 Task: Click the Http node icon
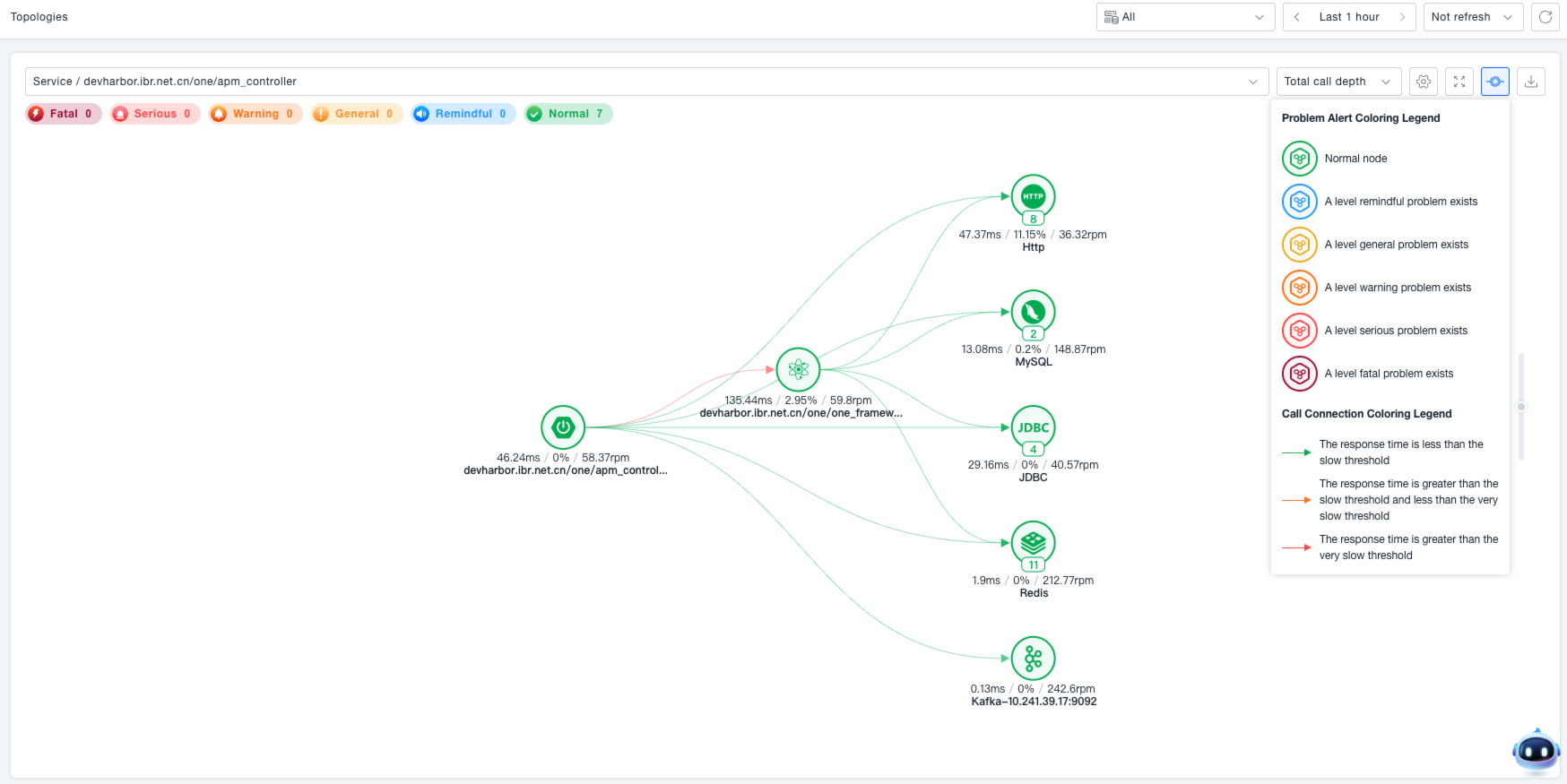1033,196
